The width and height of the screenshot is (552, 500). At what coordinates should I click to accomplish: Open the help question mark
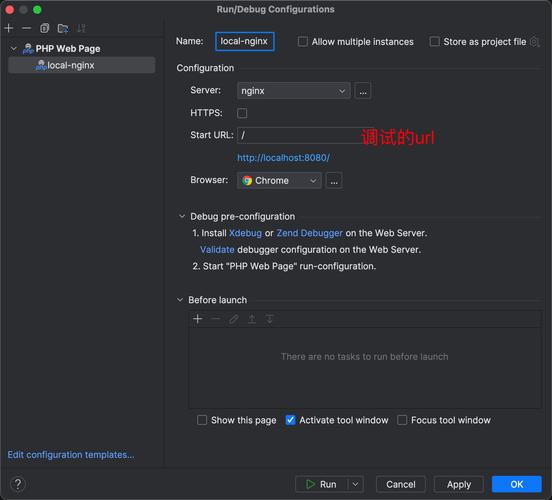[x=18, y=484]
